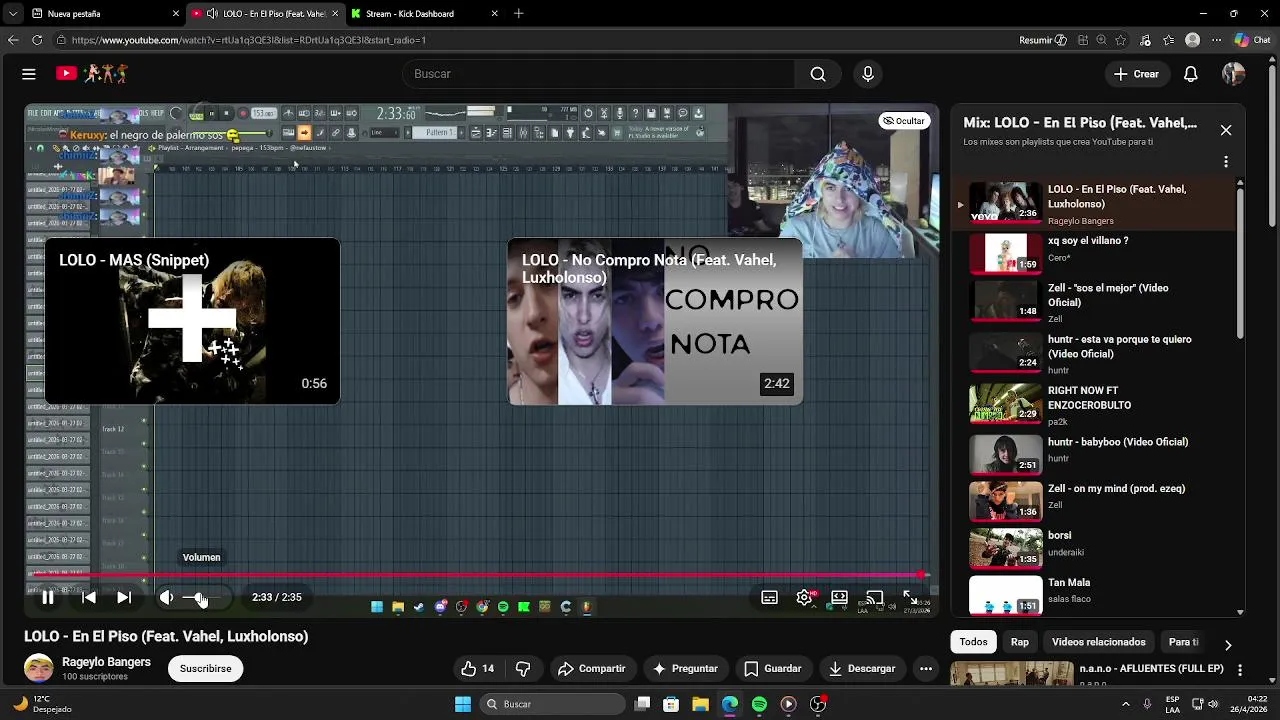
Task: Open the Mix playlist three-dot options
Action: (x=1226, y=162)
